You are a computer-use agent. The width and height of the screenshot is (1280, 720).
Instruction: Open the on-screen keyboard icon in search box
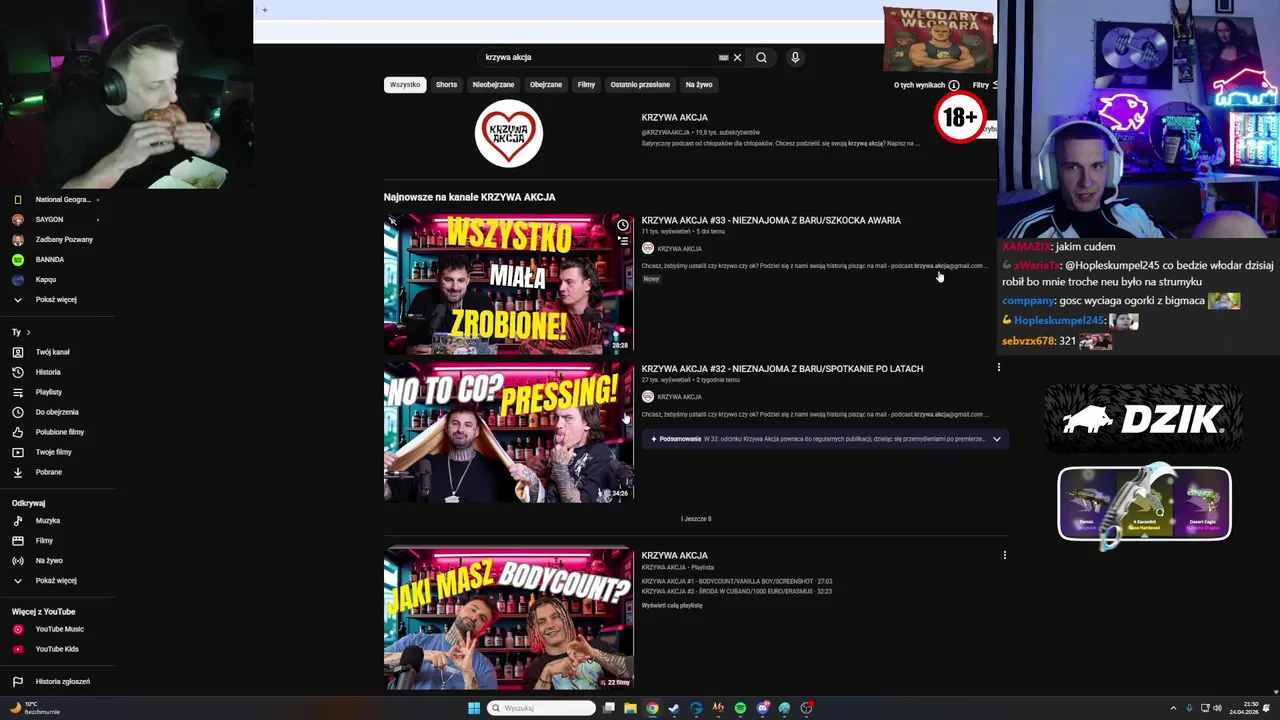coord(724,57)
